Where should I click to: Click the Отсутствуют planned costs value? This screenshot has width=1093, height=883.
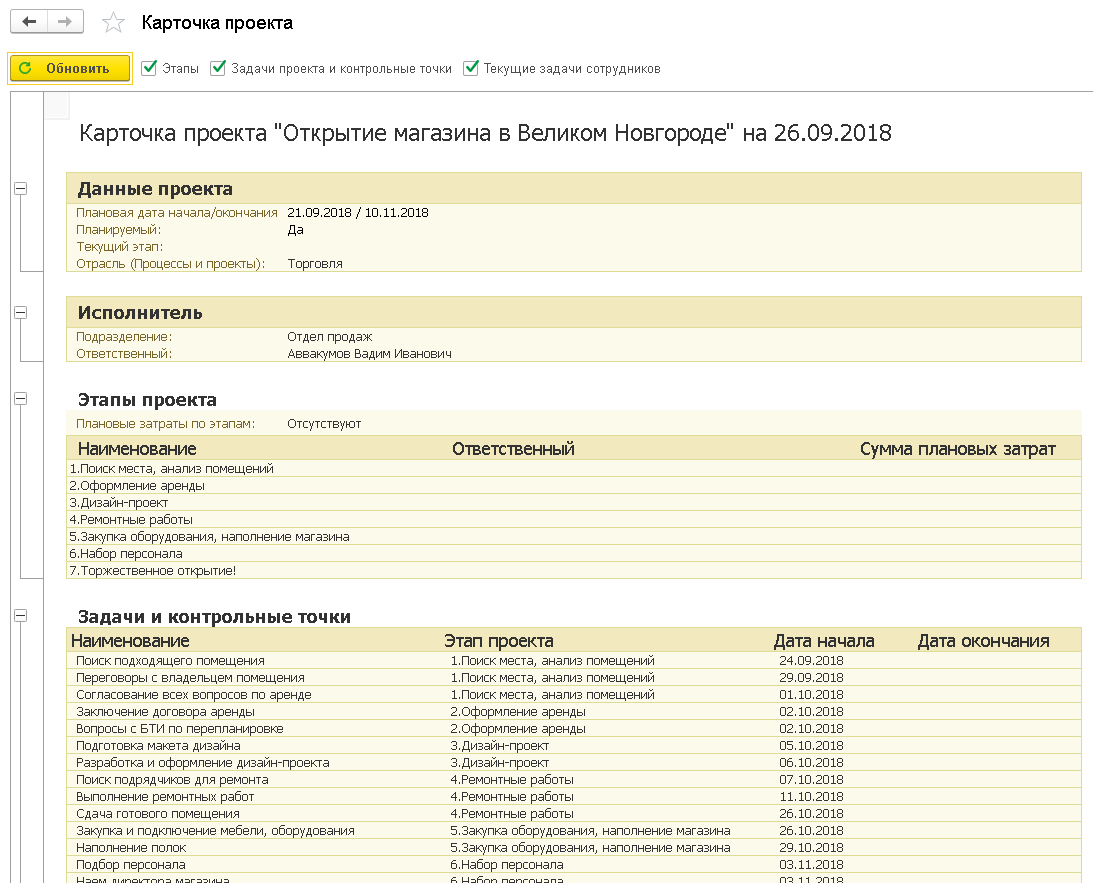[x=324, y=424]
